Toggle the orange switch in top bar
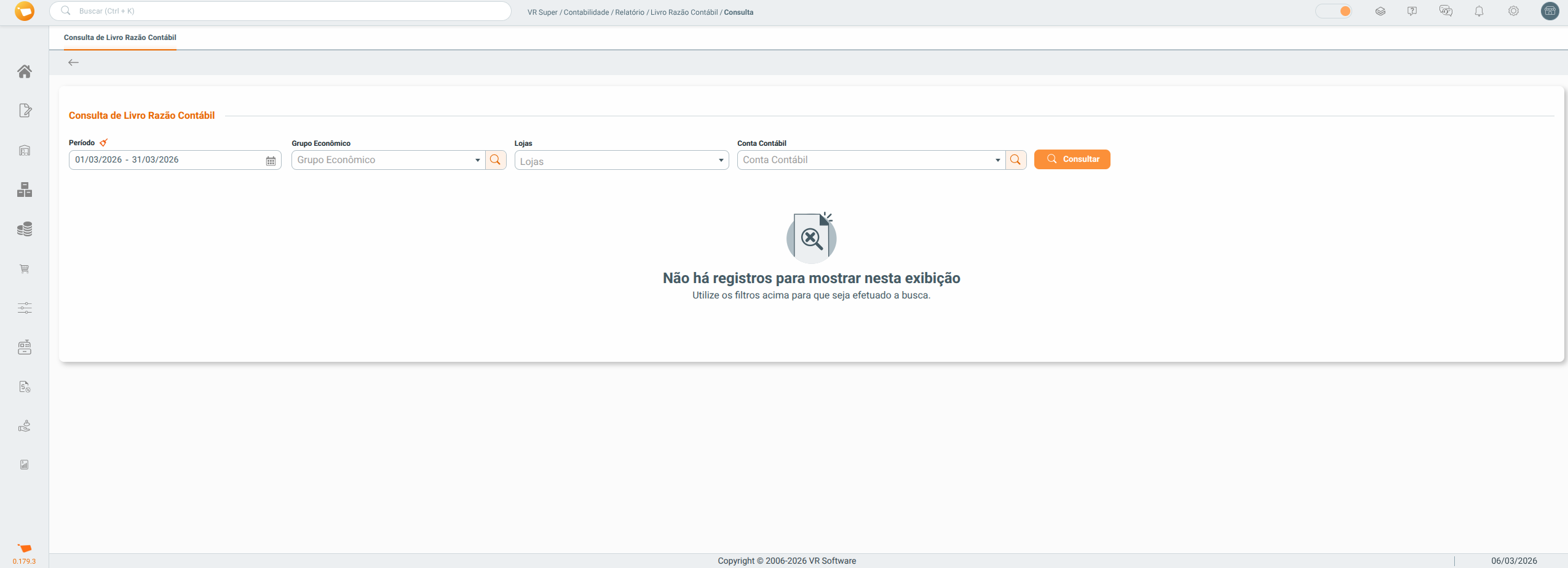1568x568 pixels. click(x=1334, y=11)
